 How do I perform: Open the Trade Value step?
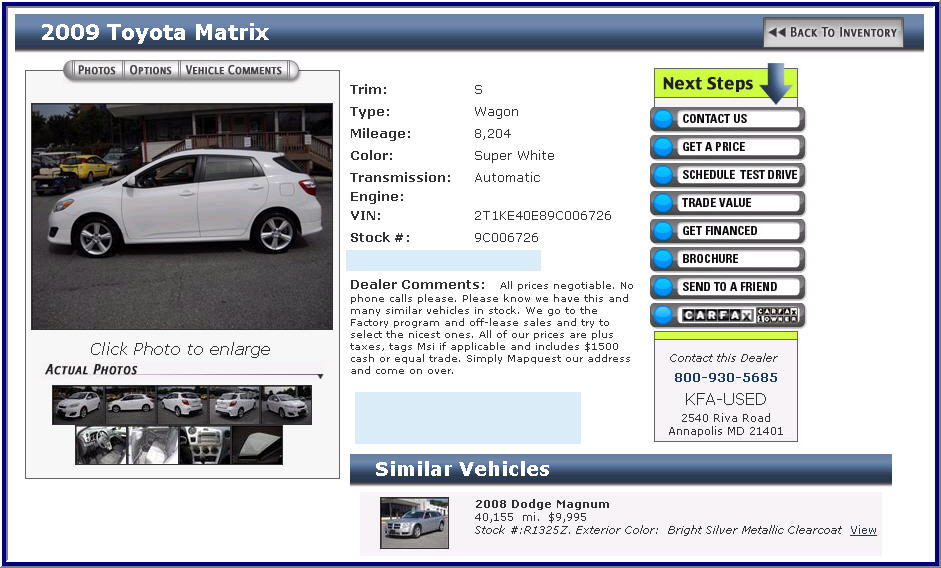[x=727, y=203]
